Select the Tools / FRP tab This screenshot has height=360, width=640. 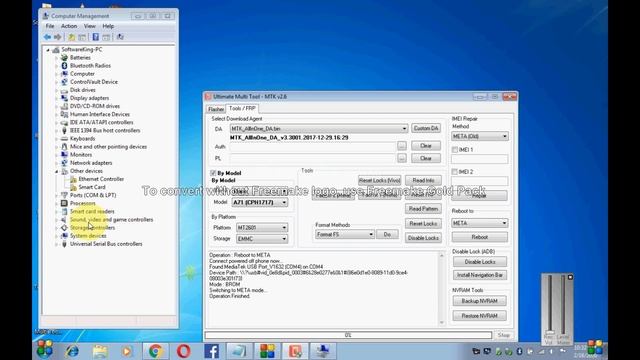242,109
